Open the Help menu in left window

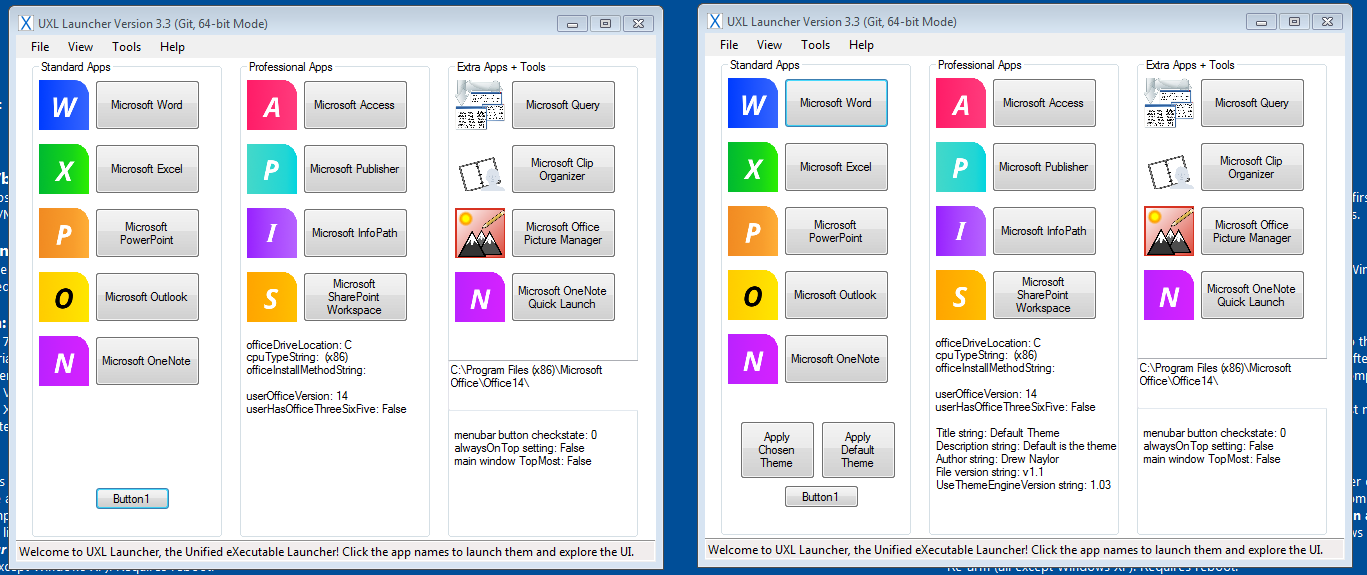click(172, 47)
